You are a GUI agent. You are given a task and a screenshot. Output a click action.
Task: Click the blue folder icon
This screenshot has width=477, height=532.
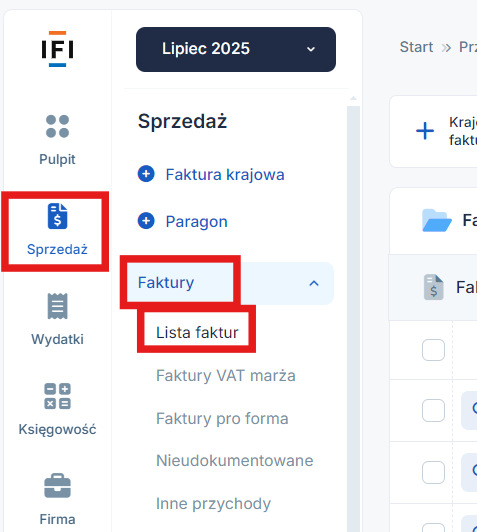coord(437,221)
